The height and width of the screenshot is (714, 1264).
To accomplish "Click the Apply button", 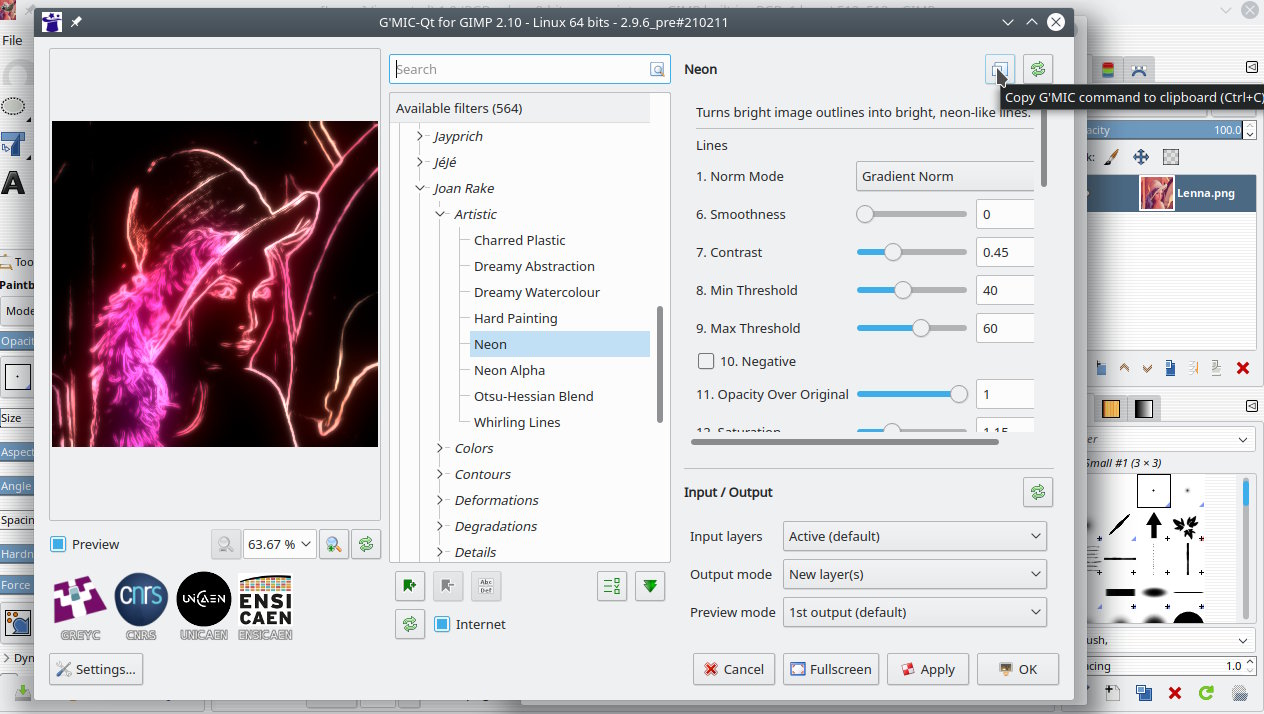I will click(x=928, y=669).
